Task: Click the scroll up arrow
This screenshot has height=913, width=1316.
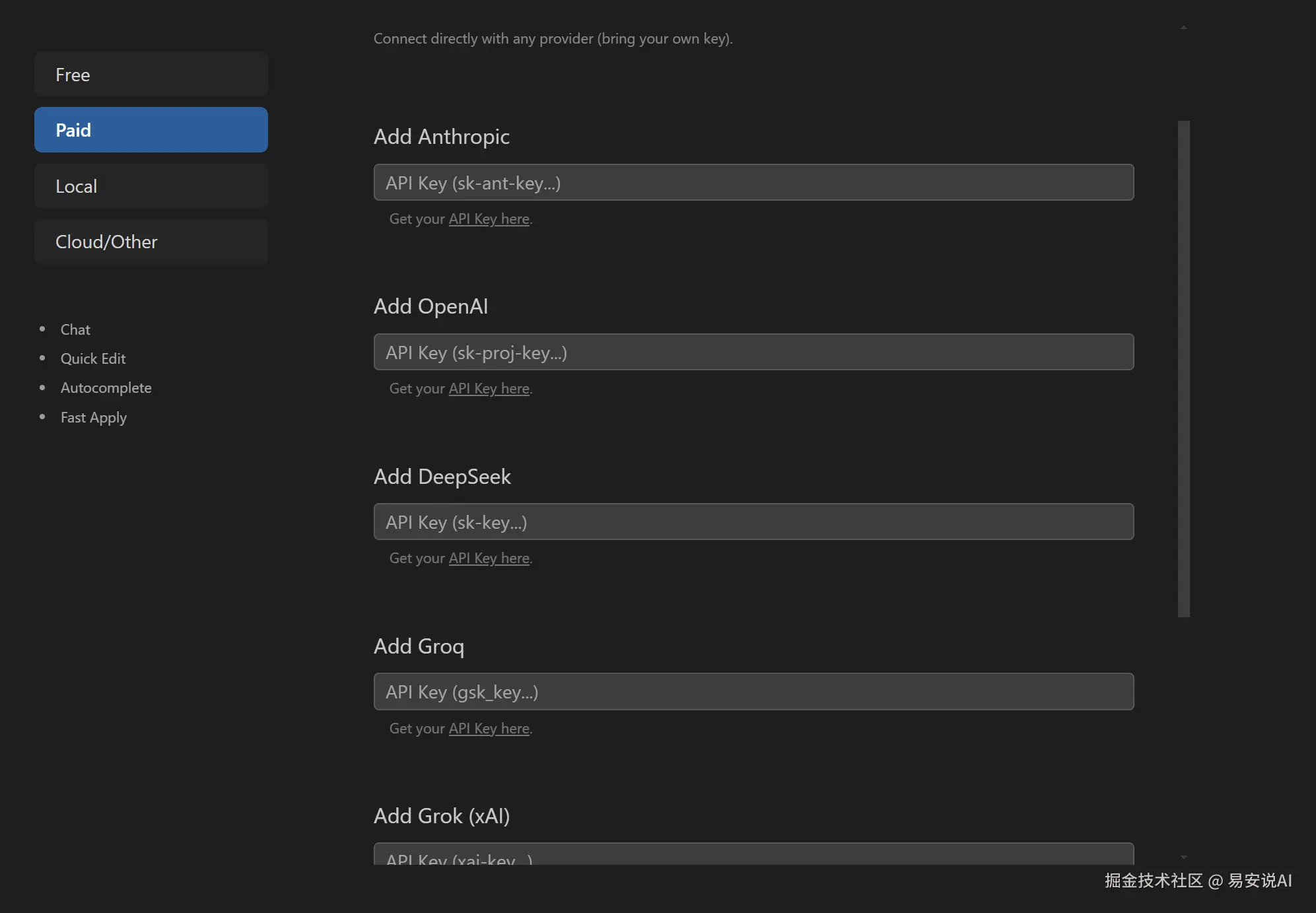Action: [x=1183, y=28]
